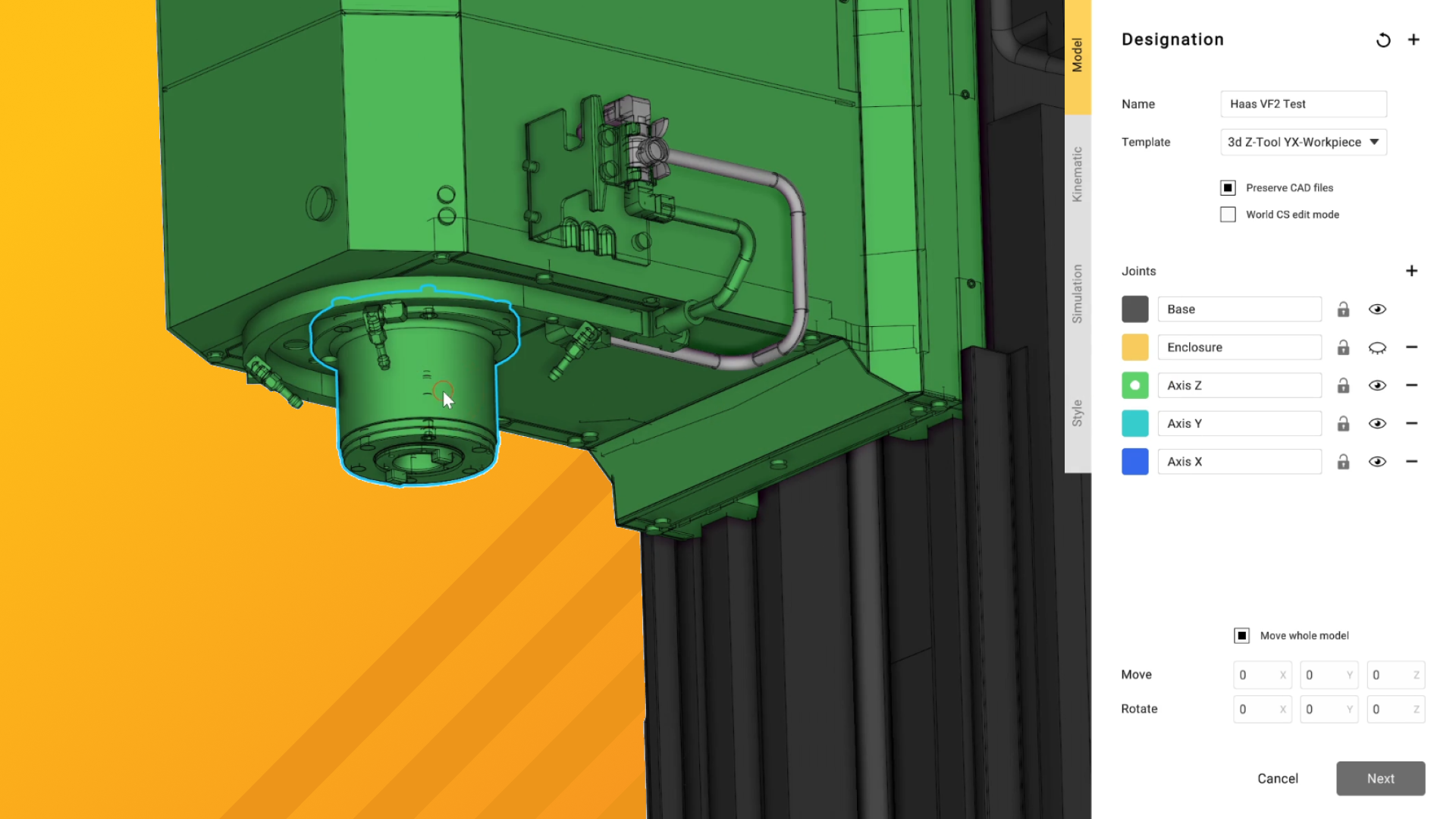Open the Template dropdown
This screenshot has height=819, width=1456.
point(1303,143)
